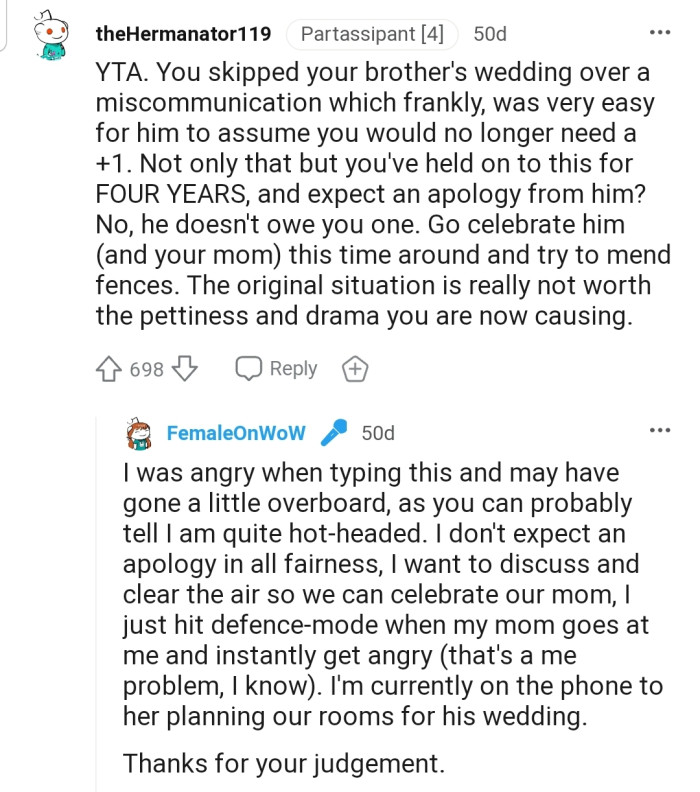Click the 'Thanks for your judgement.' line
This screenshot has height=792, width=700.
tap(283, 763)
